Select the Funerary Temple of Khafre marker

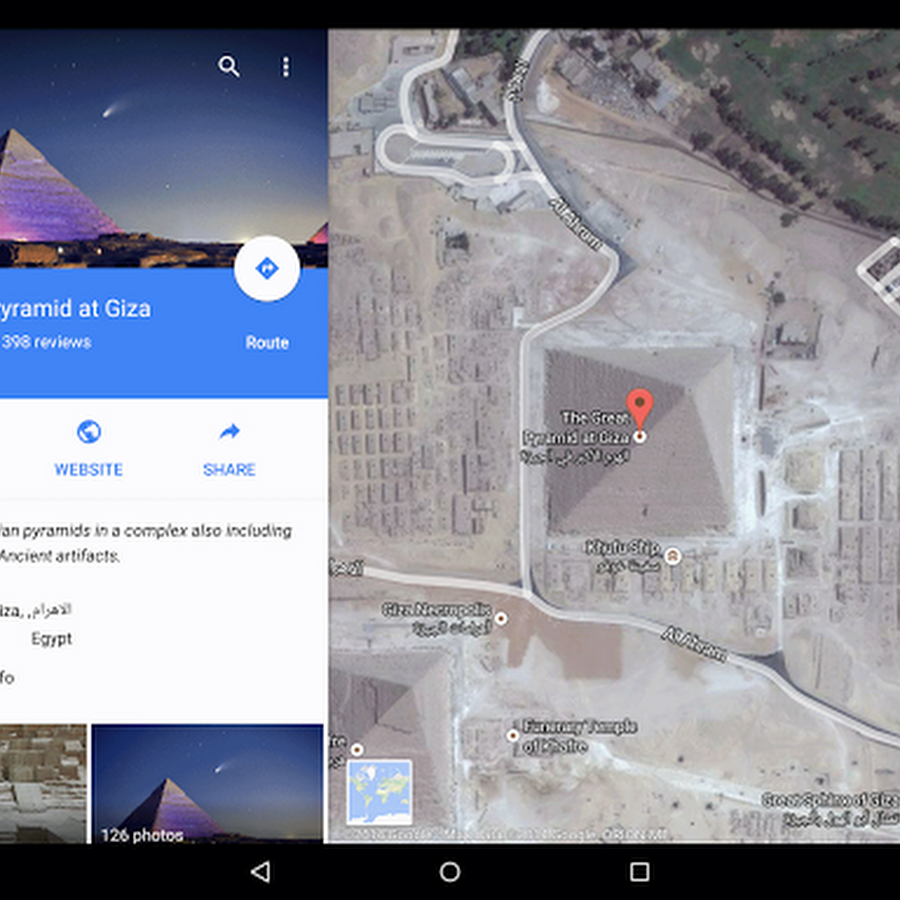point(513,735)
